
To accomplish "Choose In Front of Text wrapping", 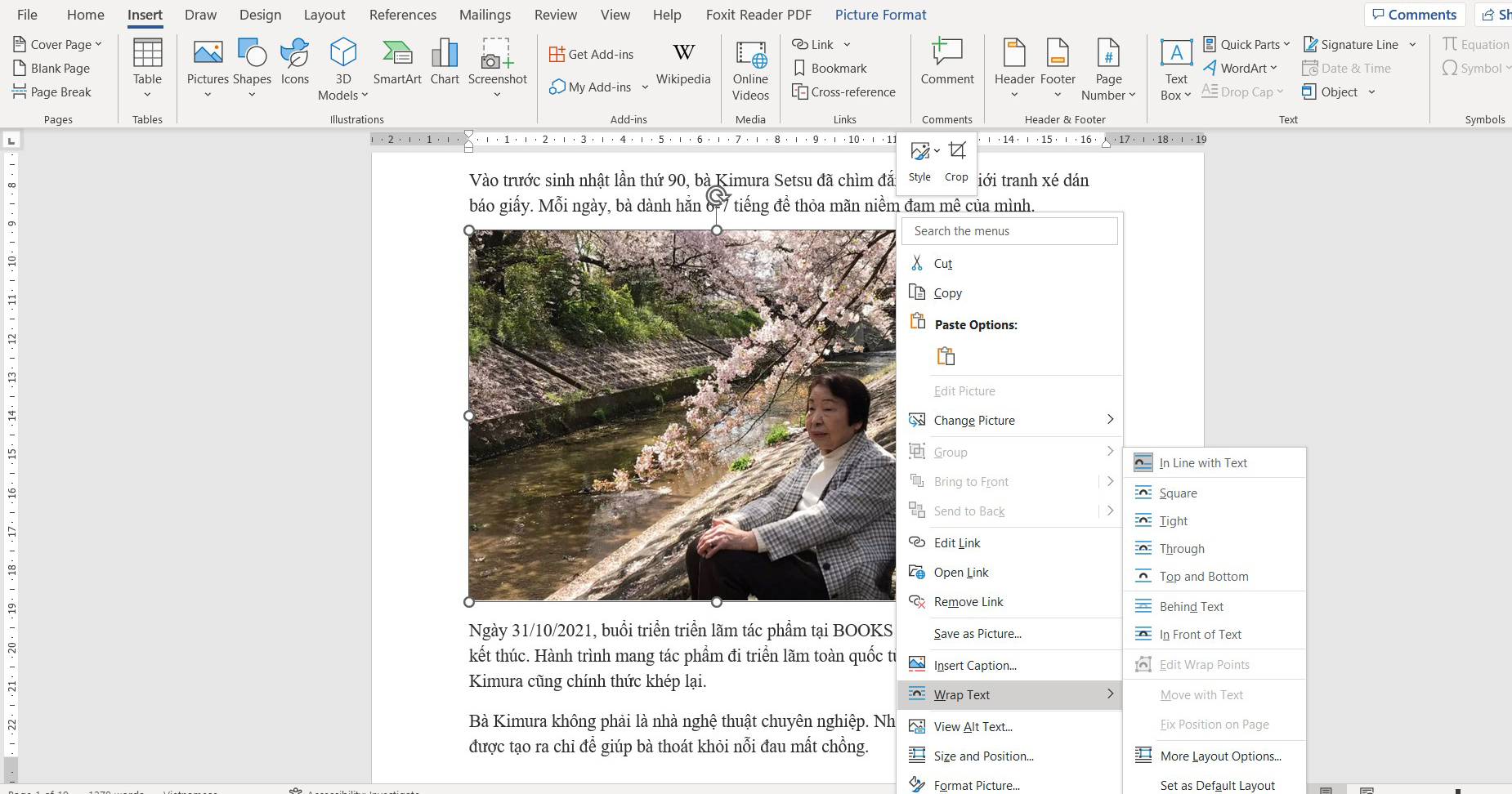I will (x=1215, y=634).
